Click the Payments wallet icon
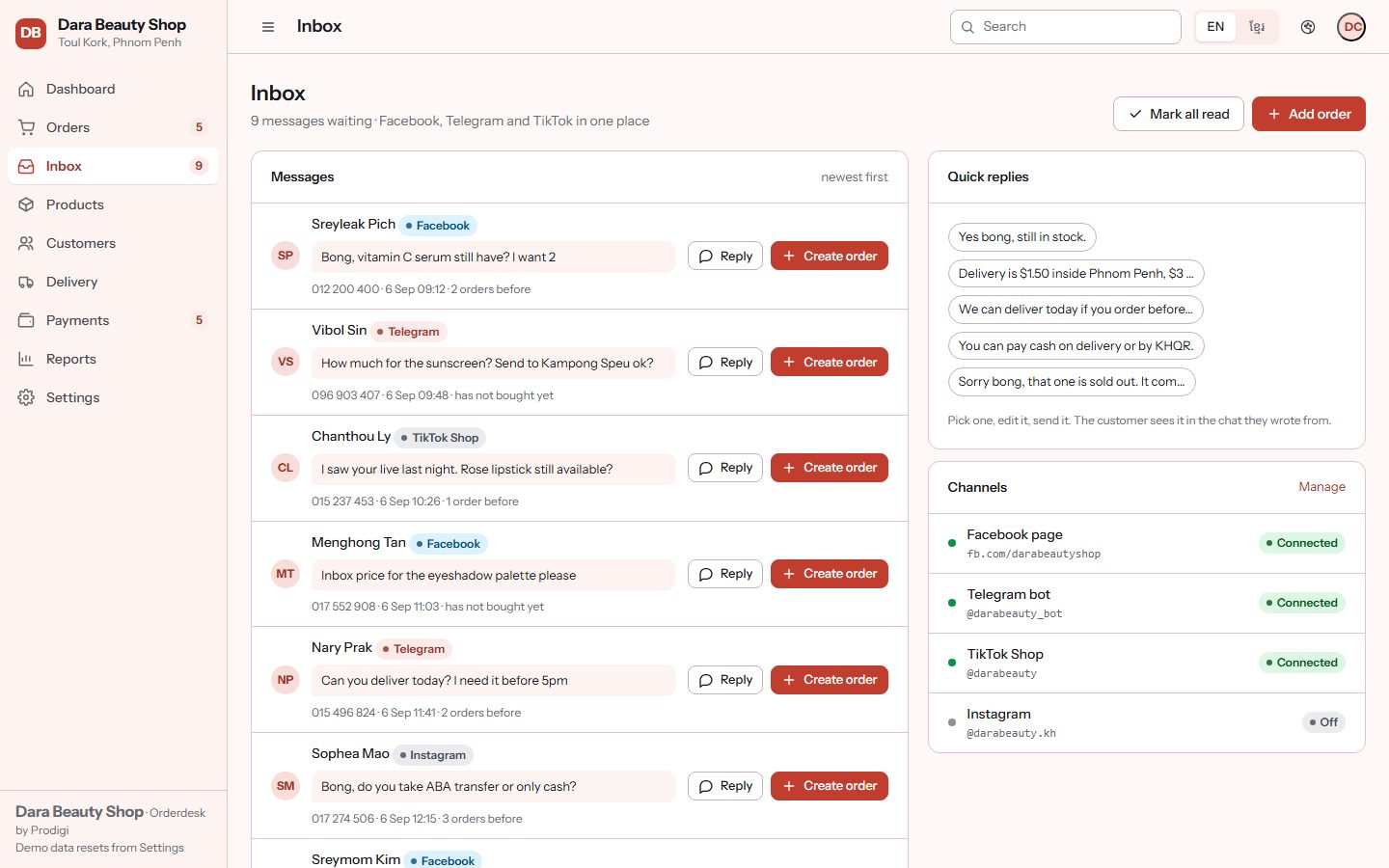1389x868 pixels. 26,320
